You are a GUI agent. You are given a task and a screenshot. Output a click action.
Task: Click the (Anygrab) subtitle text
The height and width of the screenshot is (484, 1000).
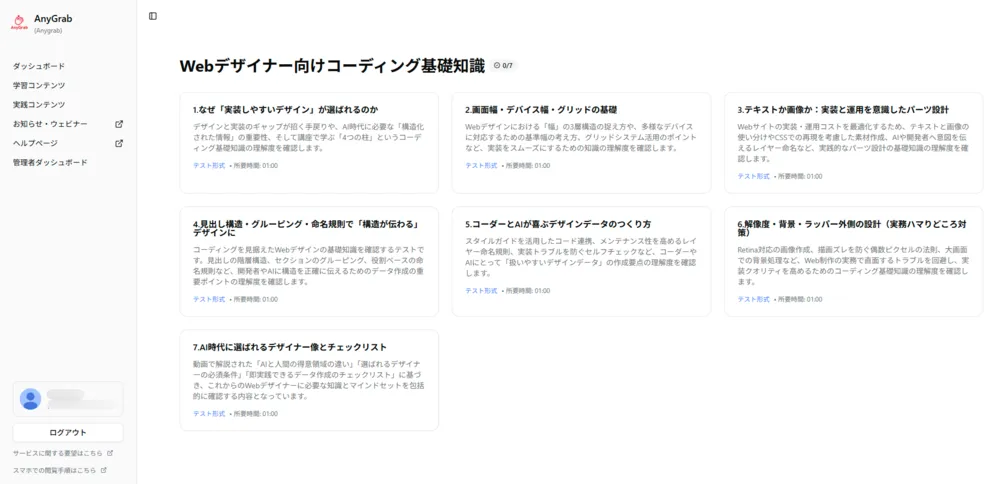click(x=48, y=31)
